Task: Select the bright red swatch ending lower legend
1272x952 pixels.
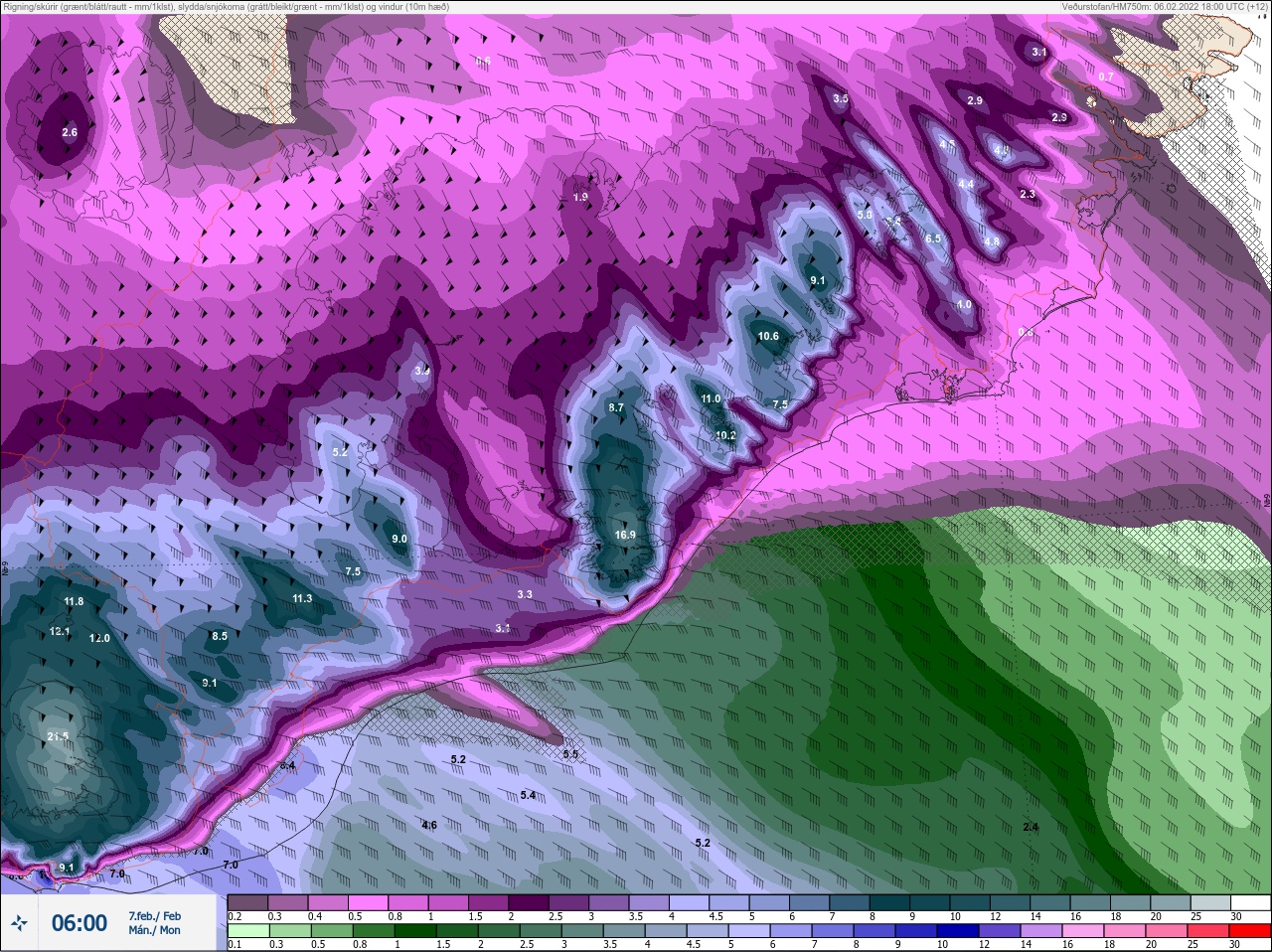Action: (1250, 931)
